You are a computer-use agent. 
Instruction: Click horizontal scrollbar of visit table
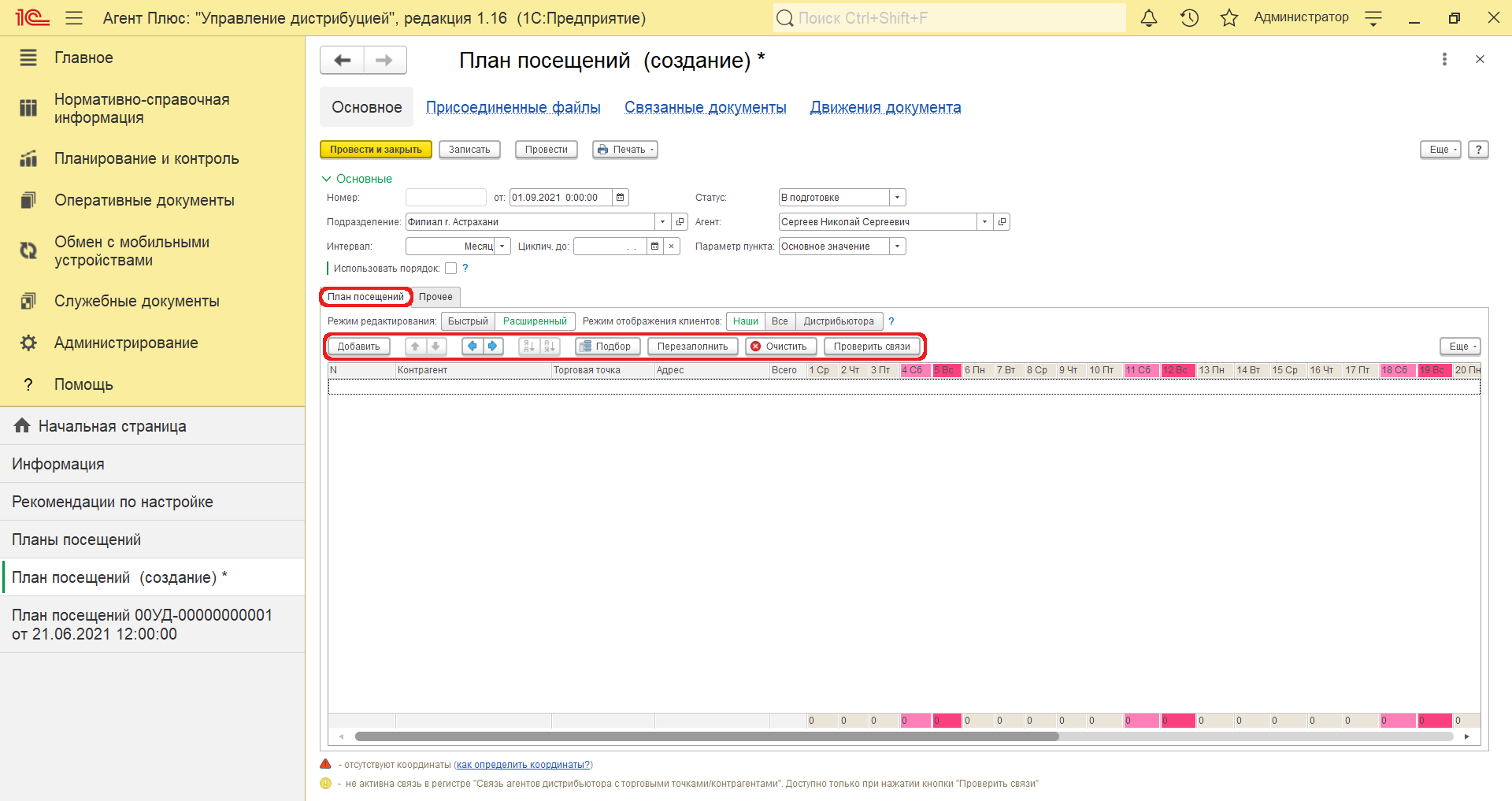click(x=706, y=737)
